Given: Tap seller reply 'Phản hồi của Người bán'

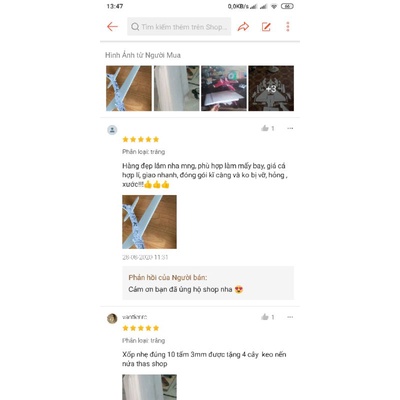Looking at the screenshot, I should click(x=168, y=277).
